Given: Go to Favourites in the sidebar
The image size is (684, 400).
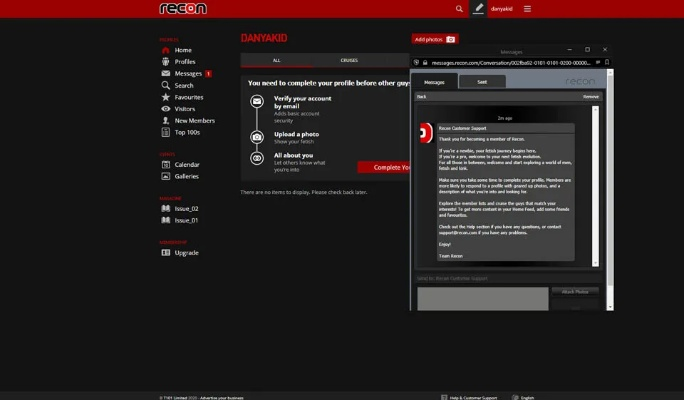Looking at the screenshot, I should 188,97.
